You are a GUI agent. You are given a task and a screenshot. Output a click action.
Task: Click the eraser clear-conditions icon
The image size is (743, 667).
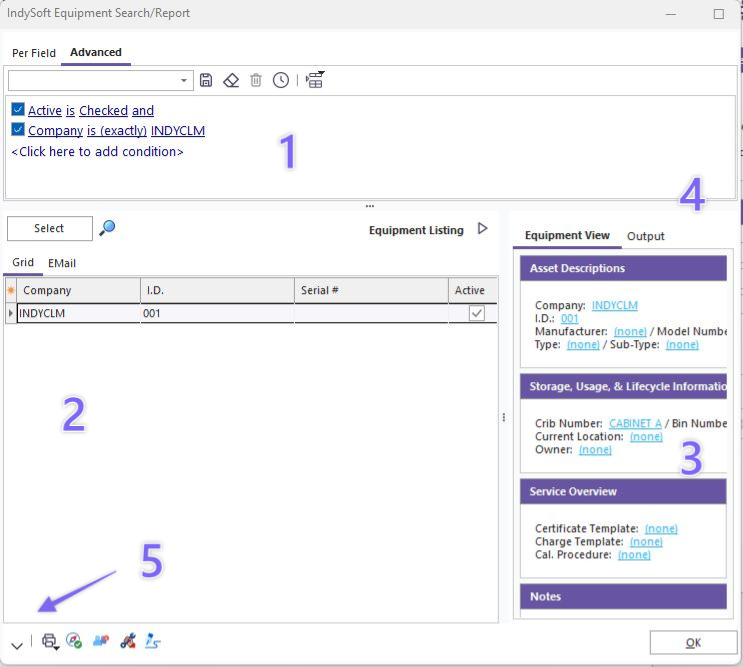[x=231, y=80]
